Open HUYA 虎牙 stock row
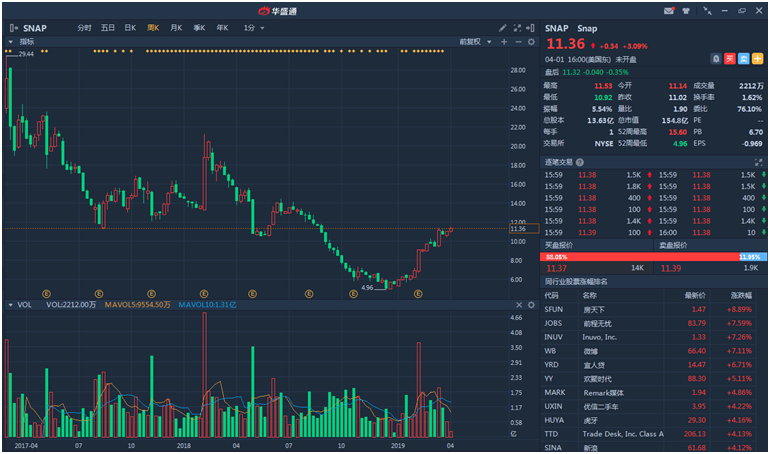Viewport: 770px width, 454px height. point(653,420)
